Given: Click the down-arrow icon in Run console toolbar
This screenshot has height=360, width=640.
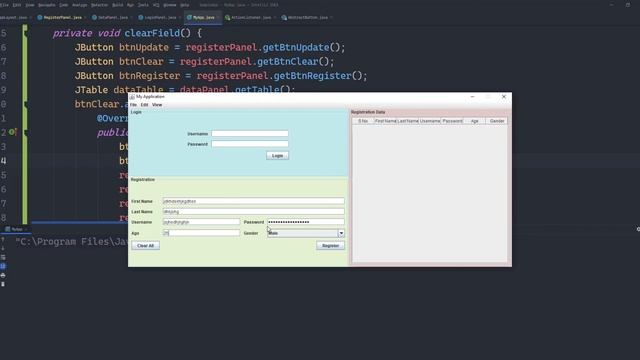Looking at the screenshot, I should coord(3,248).
